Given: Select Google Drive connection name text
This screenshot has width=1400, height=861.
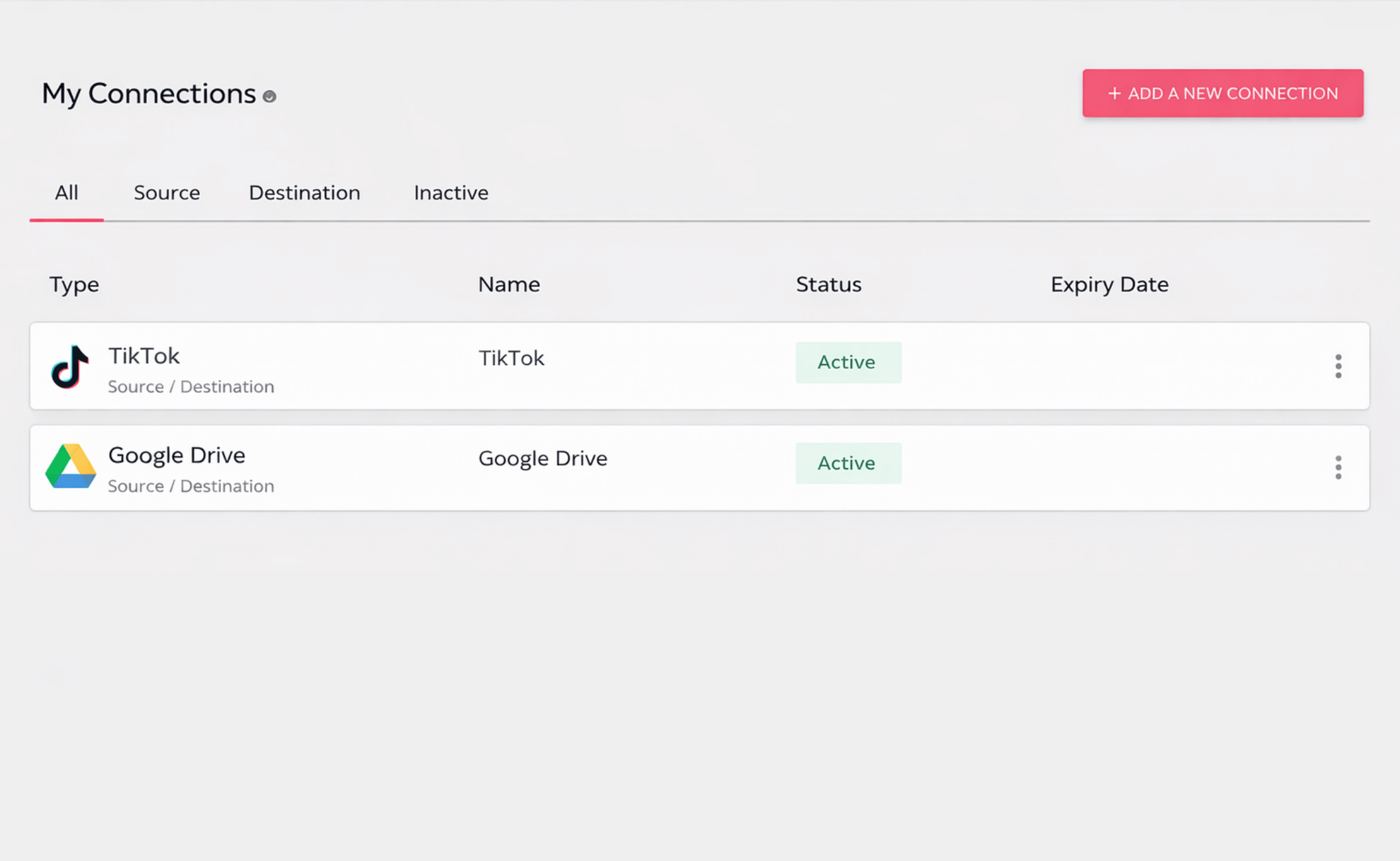Looking at the screenshot, I should click(x=543, y=458).
